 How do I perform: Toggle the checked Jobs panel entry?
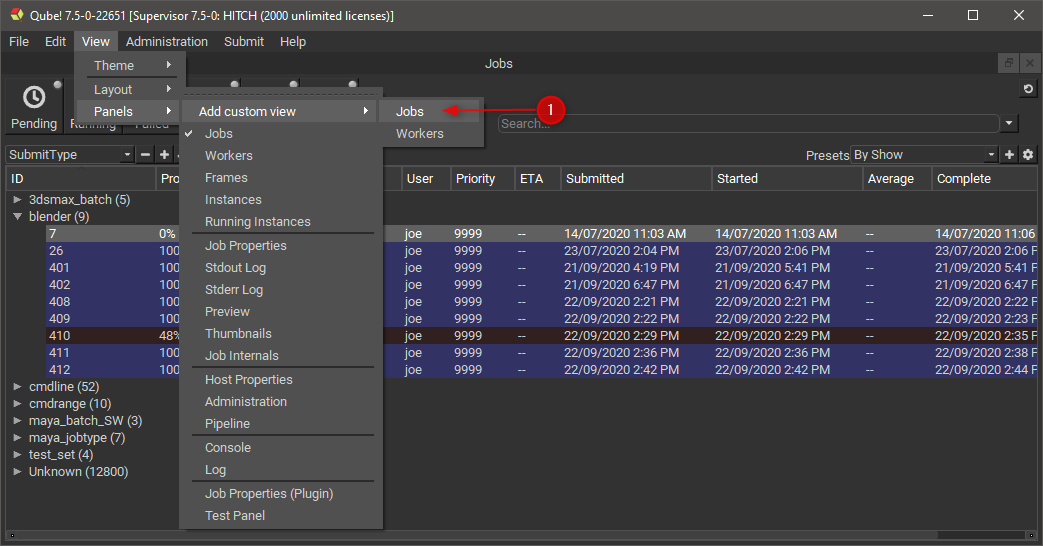(x=219, y=133)
